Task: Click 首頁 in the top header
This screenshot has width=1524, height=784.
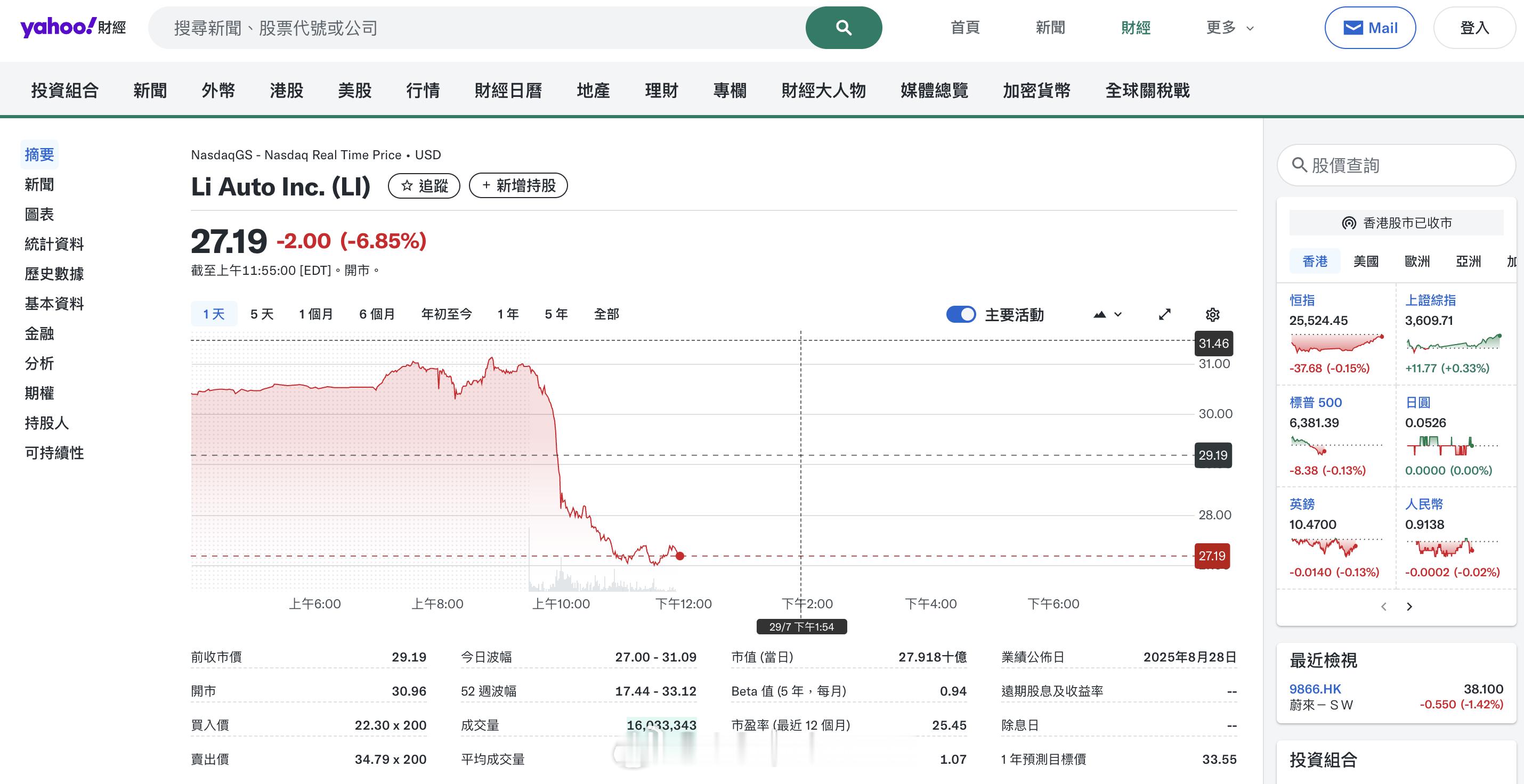Action: click(966, 28)
